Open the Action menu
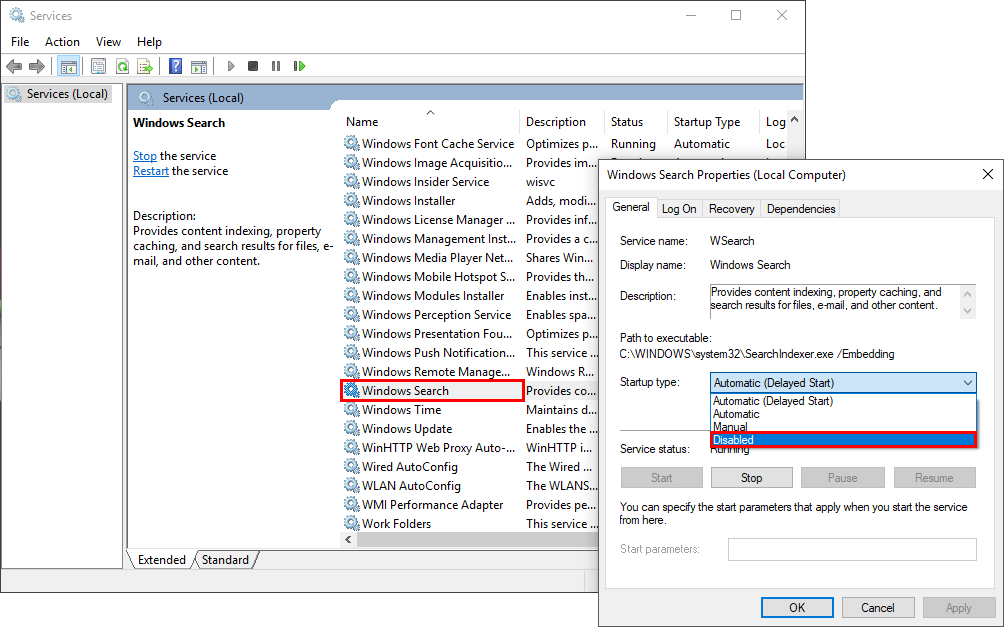1004x627 pixels. pos(62,42)
